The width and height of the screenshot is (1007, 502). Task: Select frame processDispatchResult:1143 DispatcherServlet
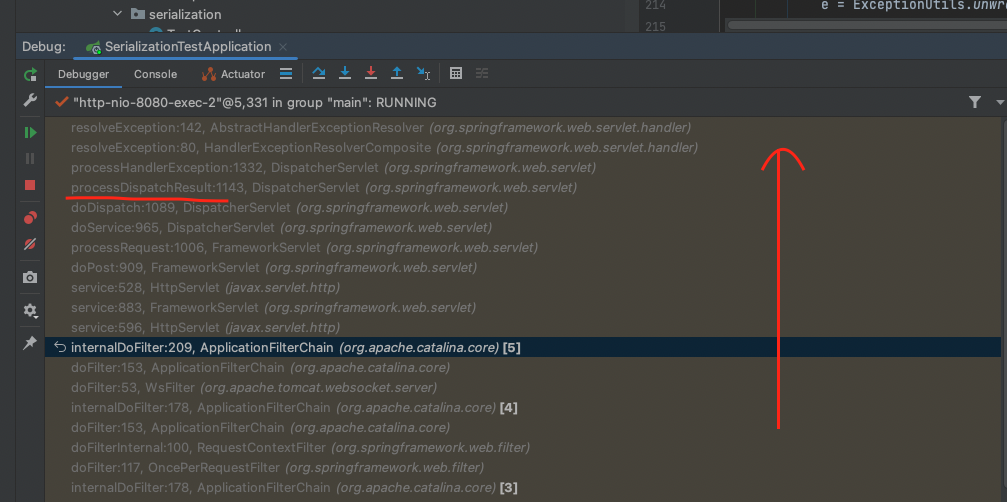point(523,187)
